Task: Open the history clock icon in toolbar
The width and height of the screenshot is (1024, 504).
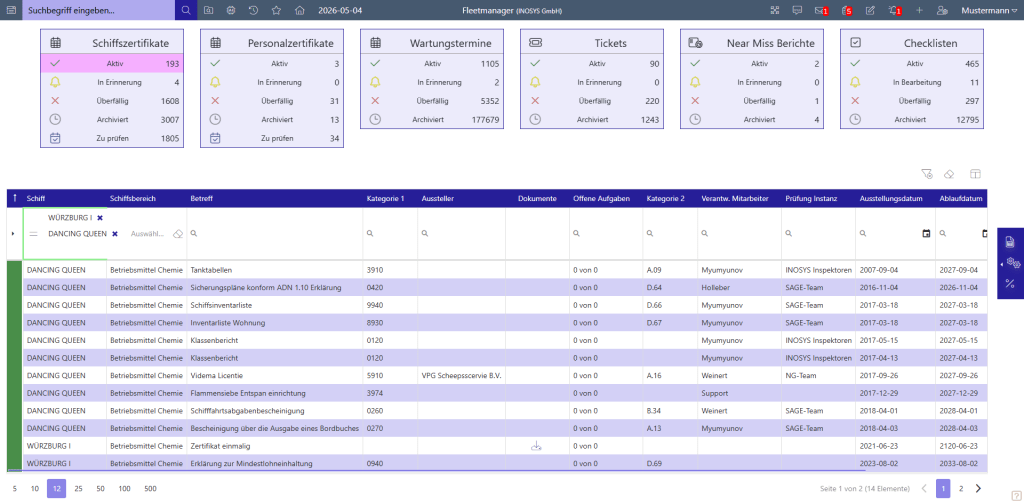Action: (253, 10)
